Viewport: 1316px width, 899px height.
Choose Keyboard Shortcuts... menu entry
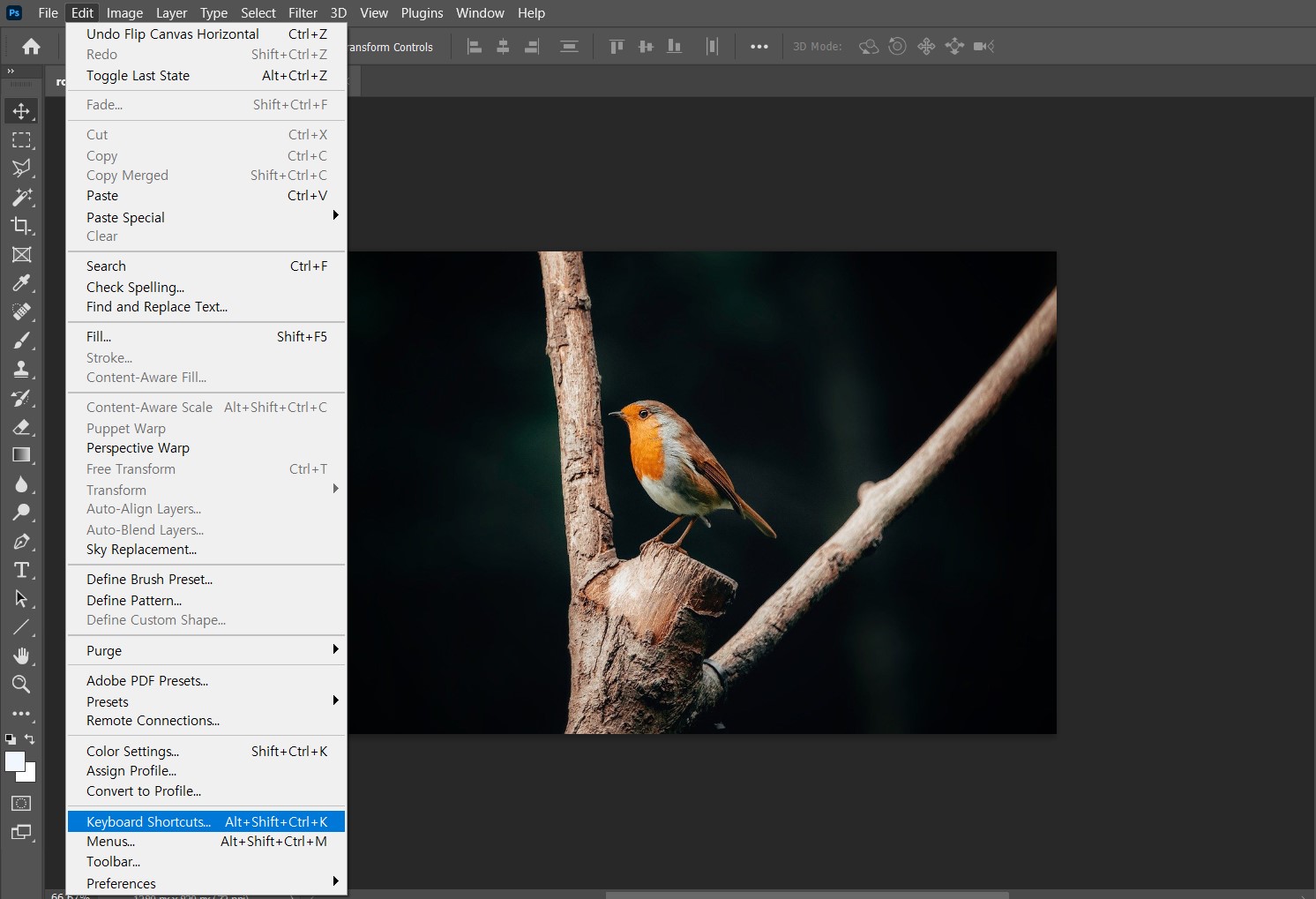[x=206, y=821]
